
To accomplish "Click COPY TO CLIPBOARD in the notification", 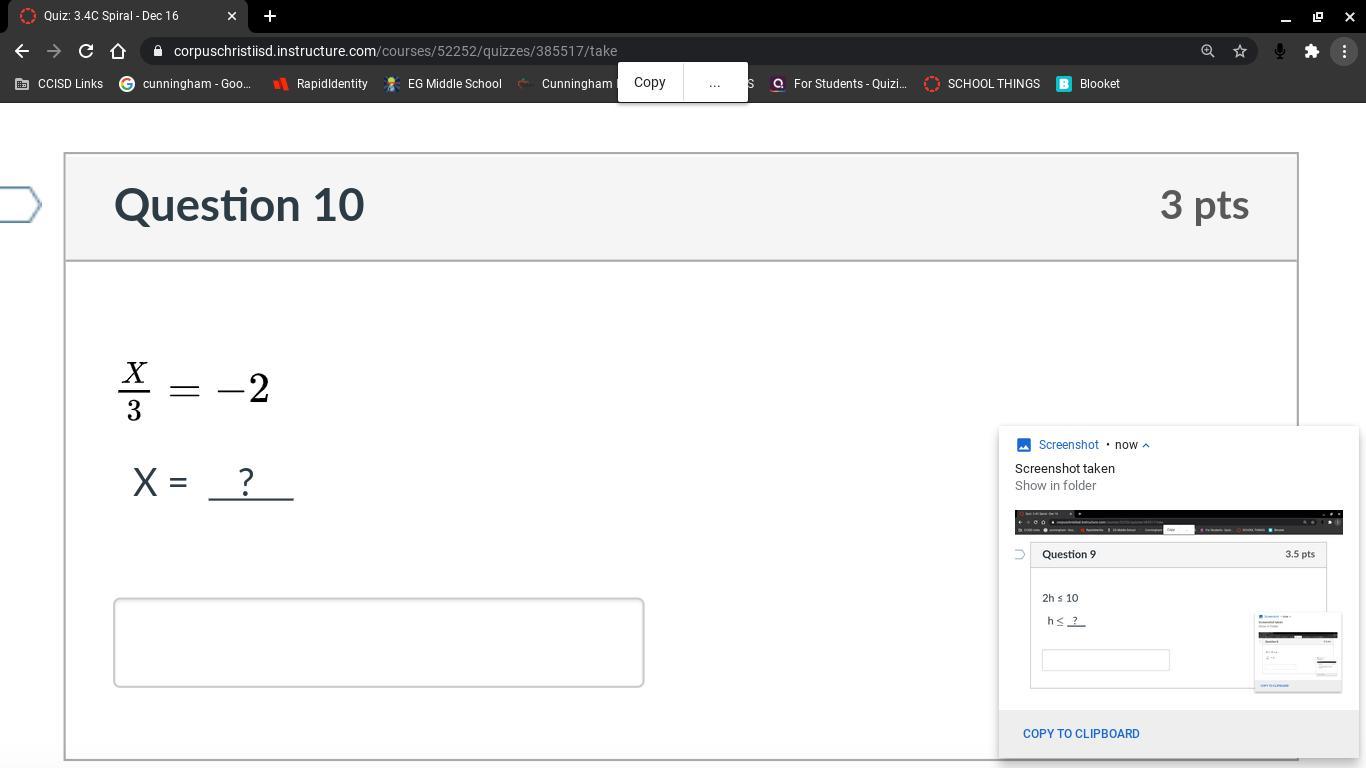I will pos(1081,733).
